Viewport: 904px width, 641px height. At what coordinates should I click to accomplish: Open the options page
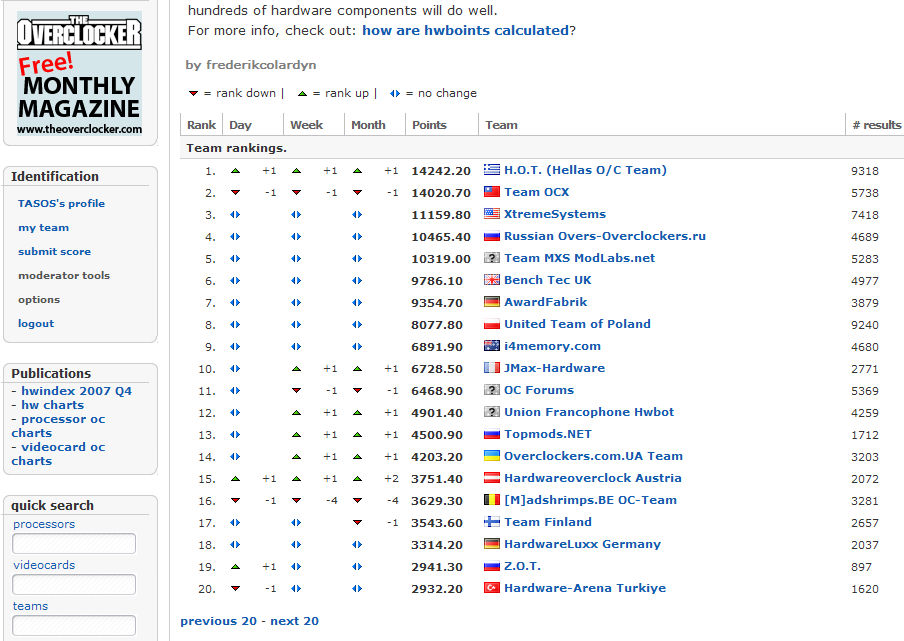click(x=39, y=300)
